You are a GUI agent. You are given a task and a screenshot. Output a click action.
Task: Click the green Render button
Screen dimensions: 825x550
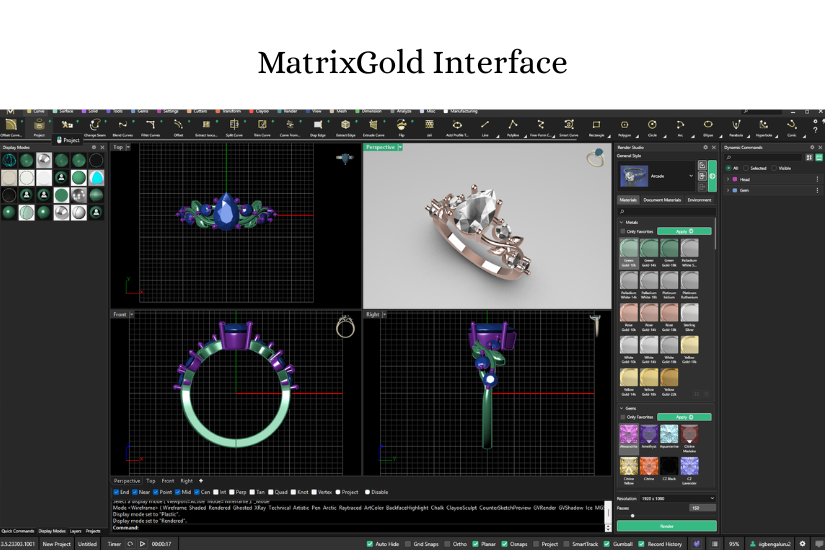click(667, 526)
